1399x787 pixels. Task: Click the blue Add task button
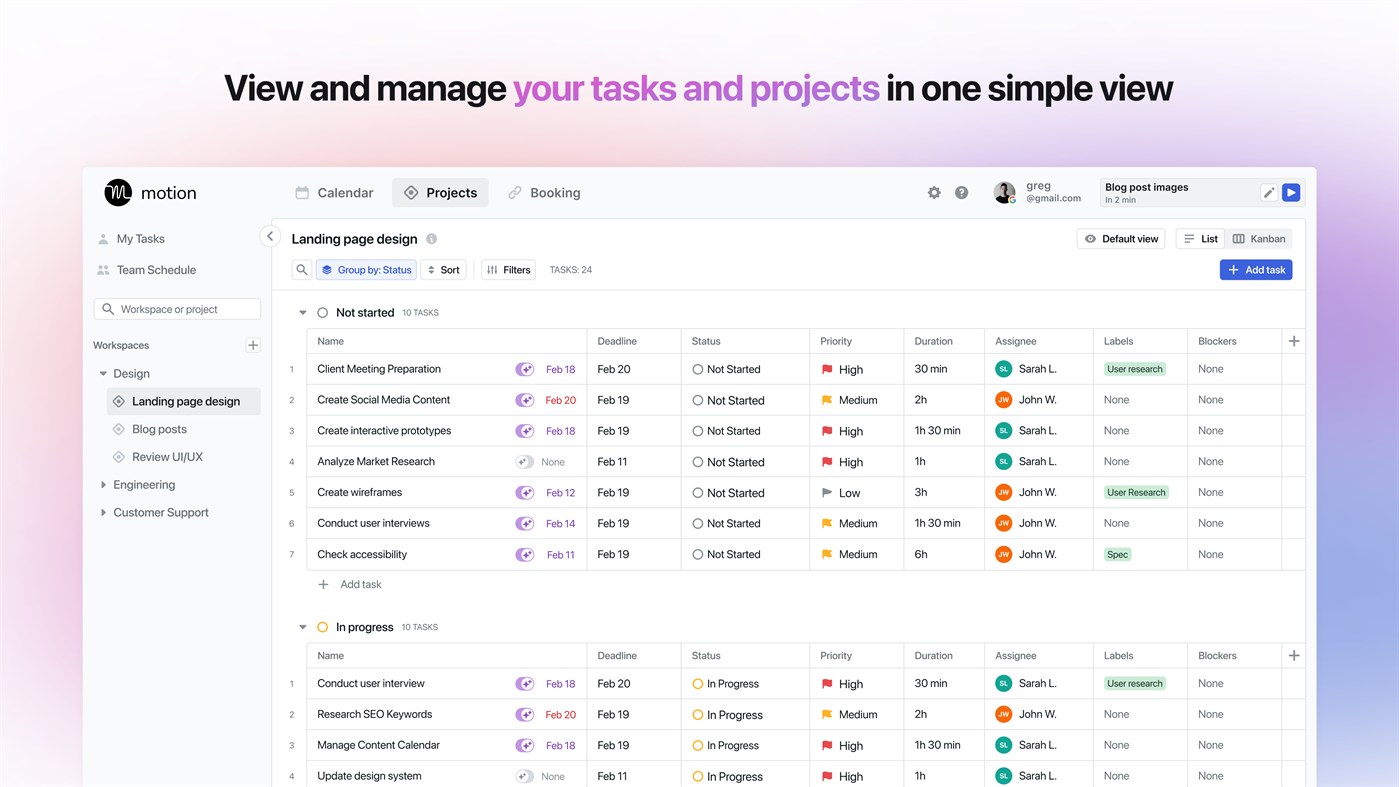[1255, 269]
